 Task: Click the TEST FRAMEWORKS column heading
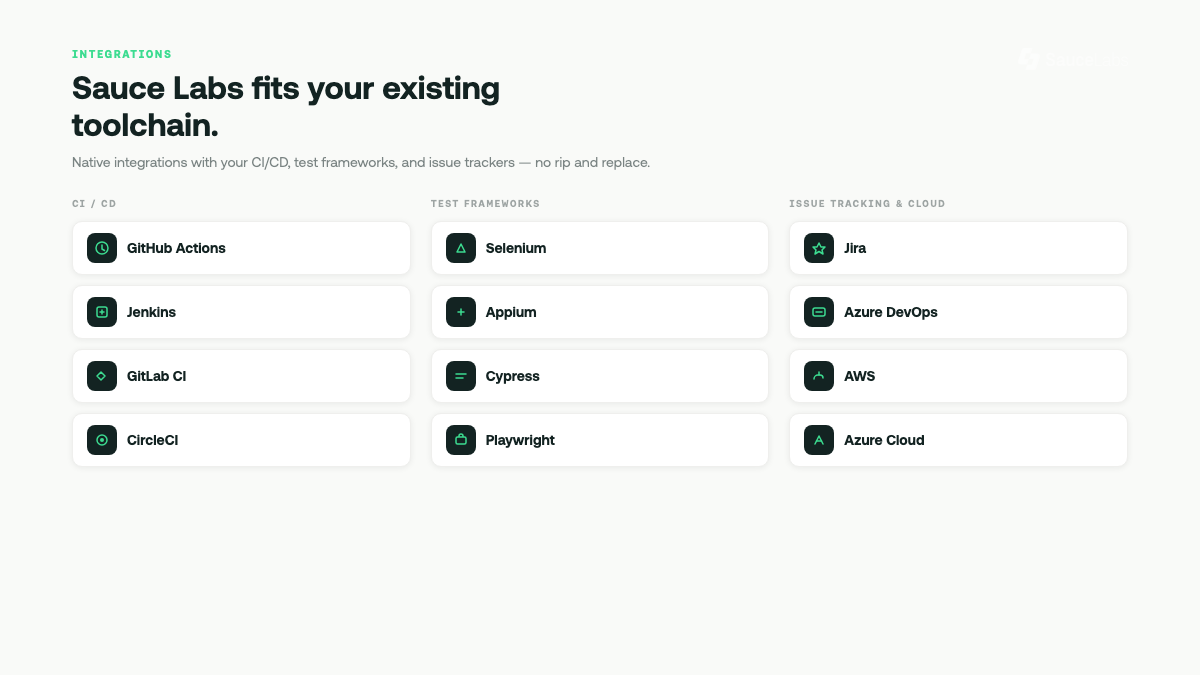485,204
